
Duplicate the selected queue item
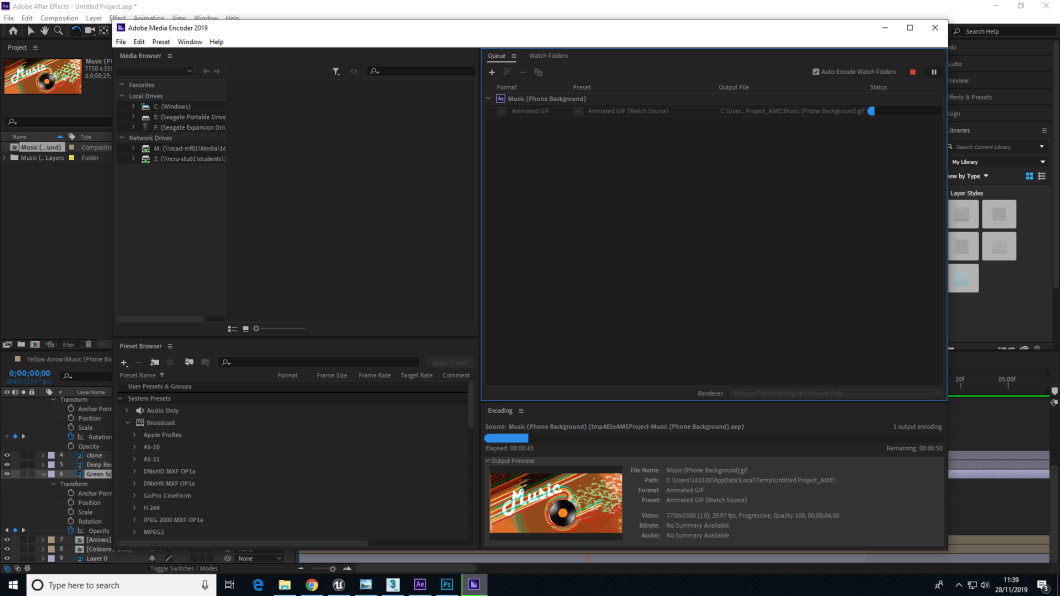pos(538,72)
